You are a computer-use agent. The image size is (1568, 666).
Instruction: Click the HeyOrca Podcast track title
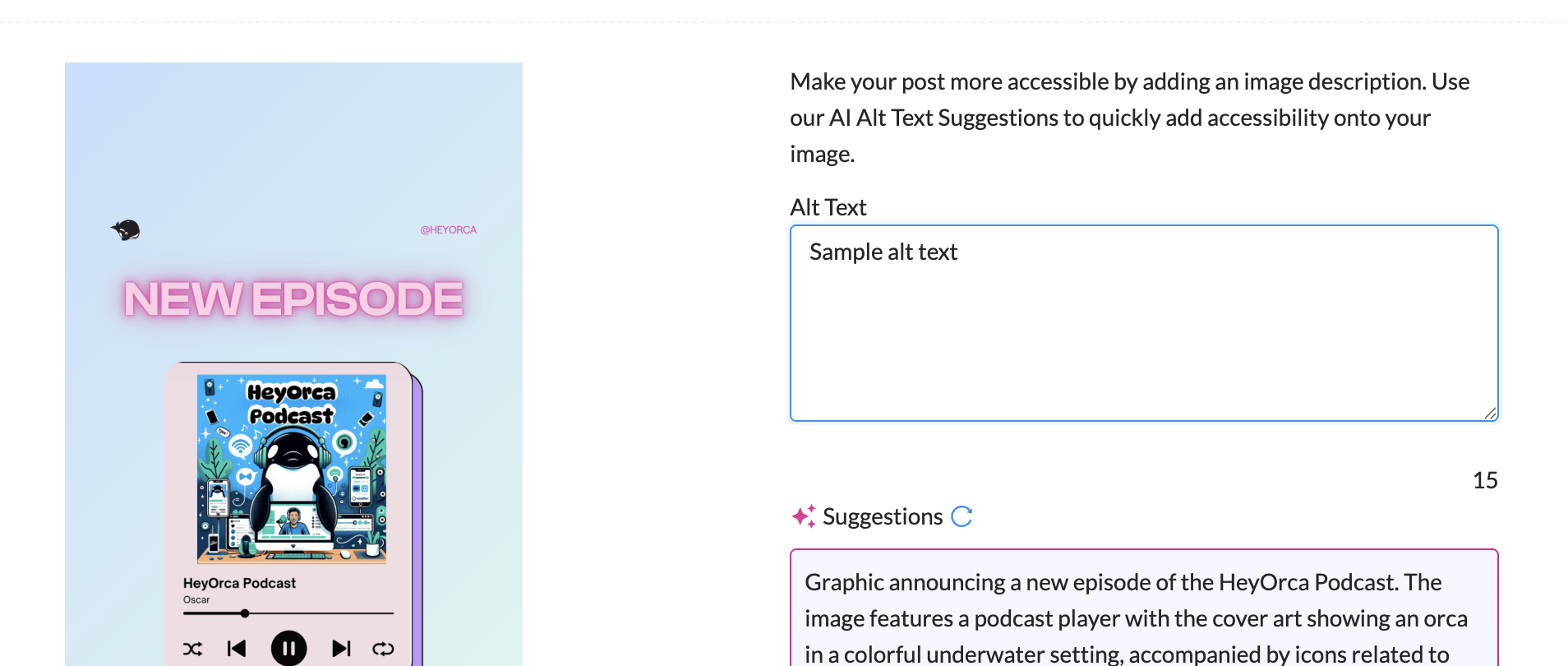point(239,583)
